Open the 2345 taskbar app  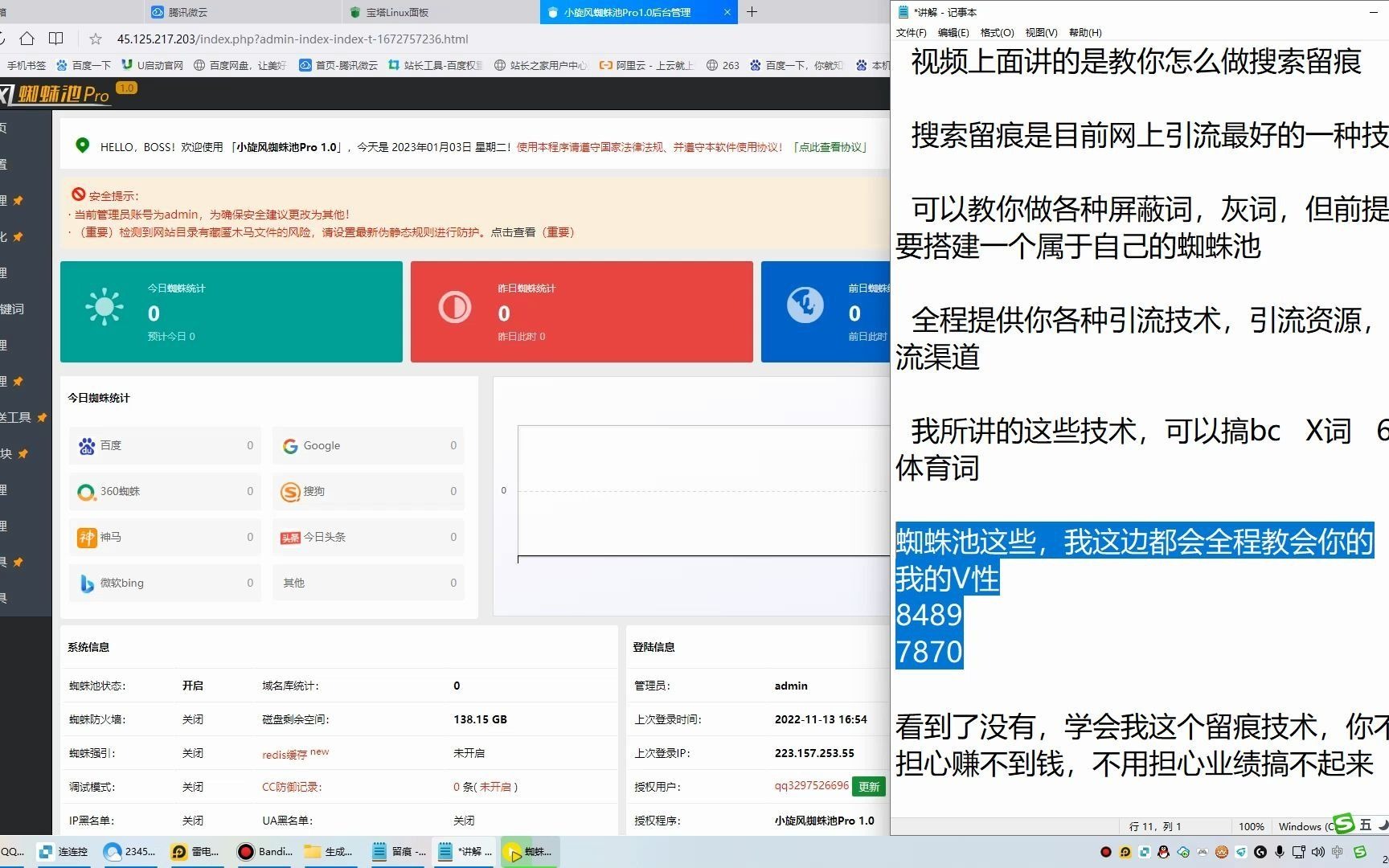pyautogui.click(x=130, y=852)
